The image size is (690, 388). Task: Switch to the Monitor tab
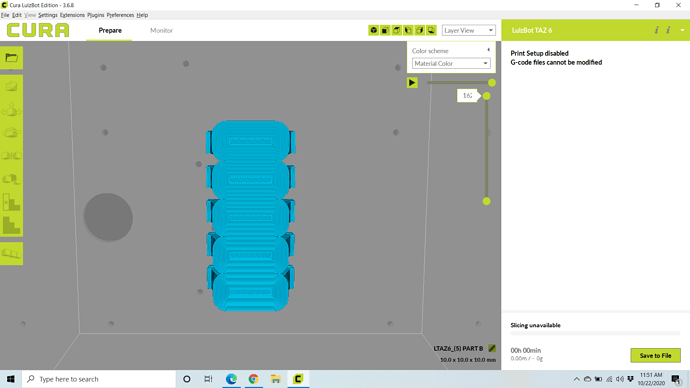point(161,30)
